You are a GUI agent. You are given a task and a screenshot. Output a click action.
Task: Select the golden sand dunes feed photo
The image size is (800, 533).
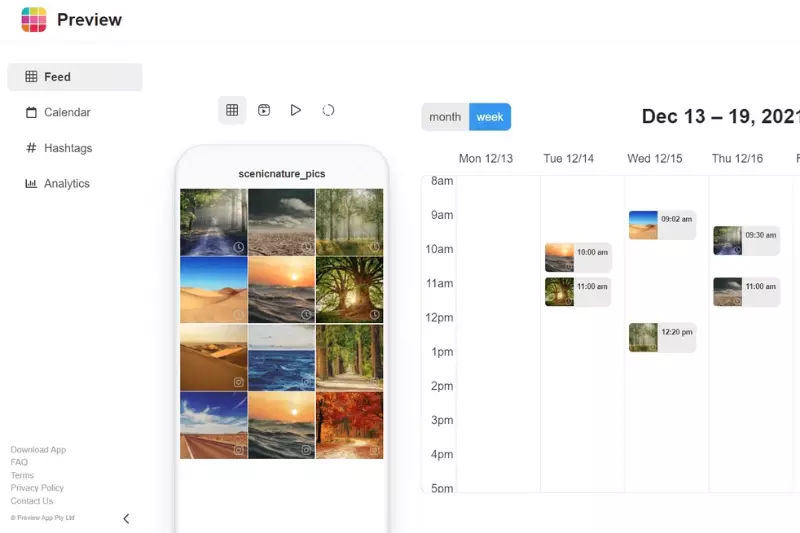(x=214, y=358)
